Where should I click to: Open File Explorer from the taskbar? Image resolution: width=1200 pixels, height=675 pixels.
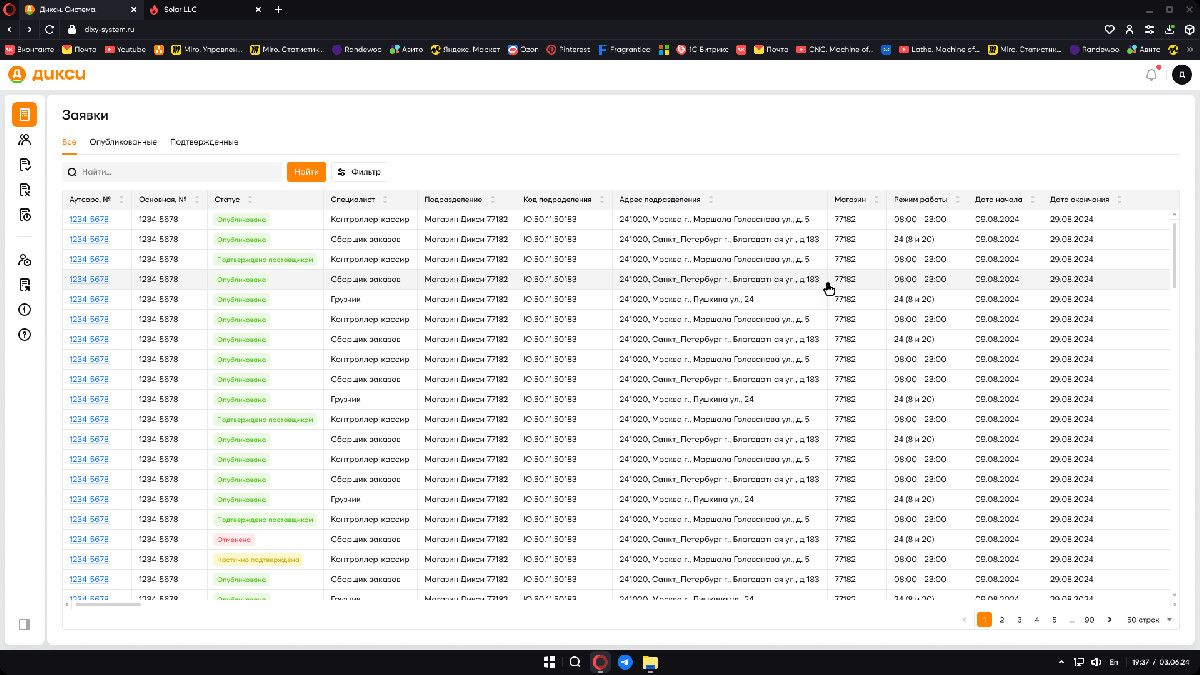(650, 662)
